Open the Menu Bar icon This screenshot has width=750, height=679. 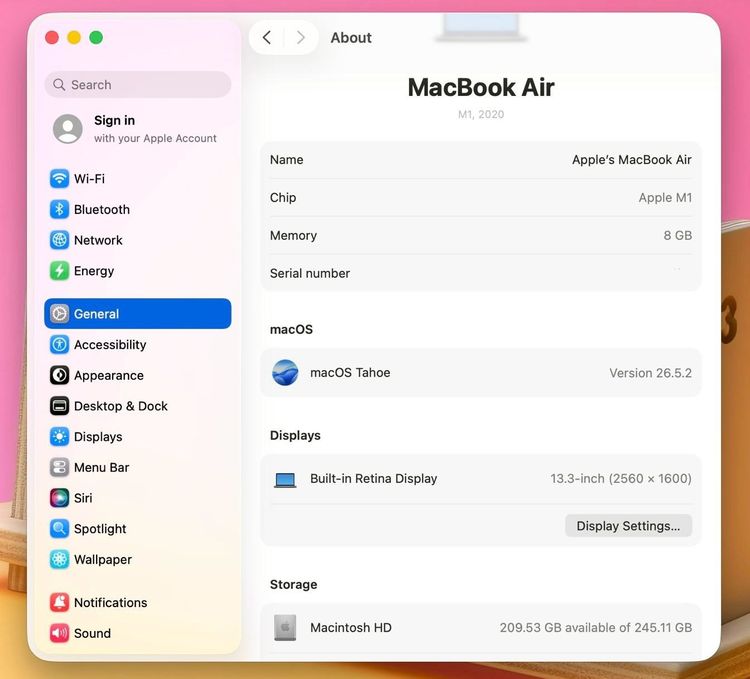coord(59,467)
